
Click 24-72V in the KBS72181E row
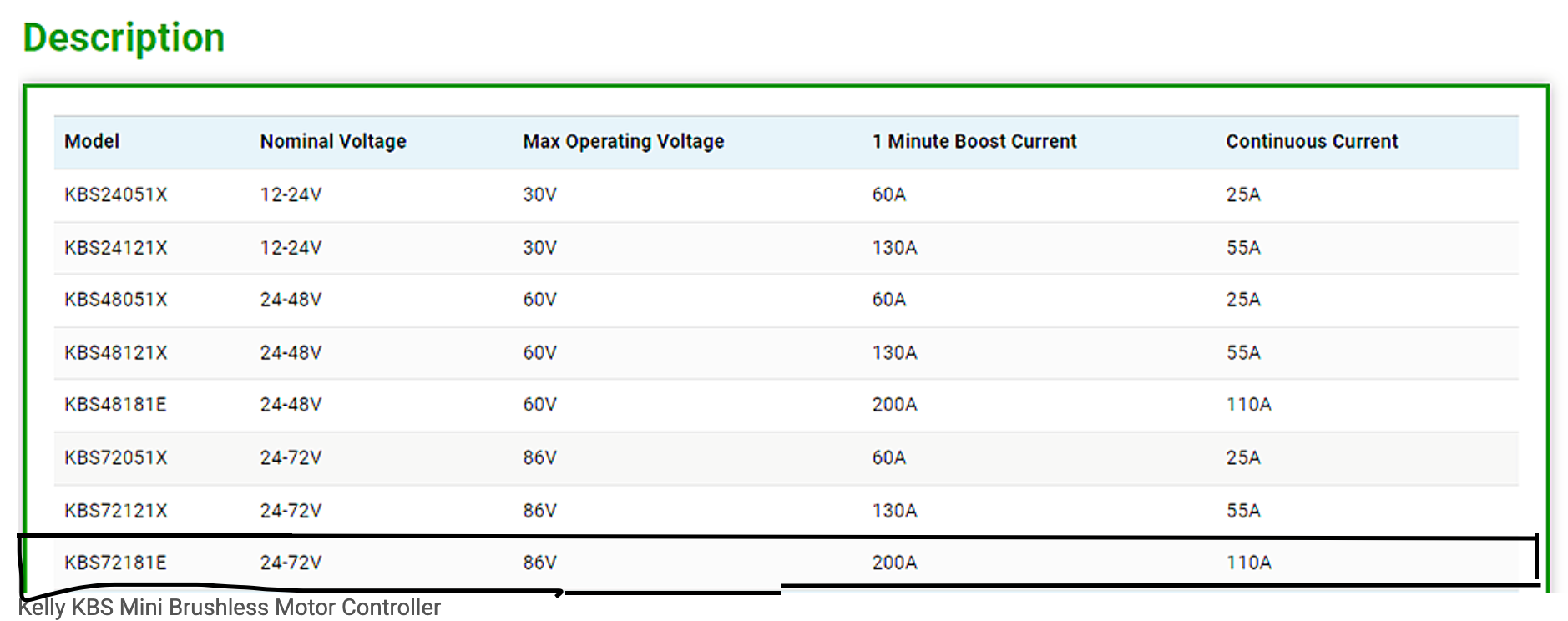click(x=291, y=563)
